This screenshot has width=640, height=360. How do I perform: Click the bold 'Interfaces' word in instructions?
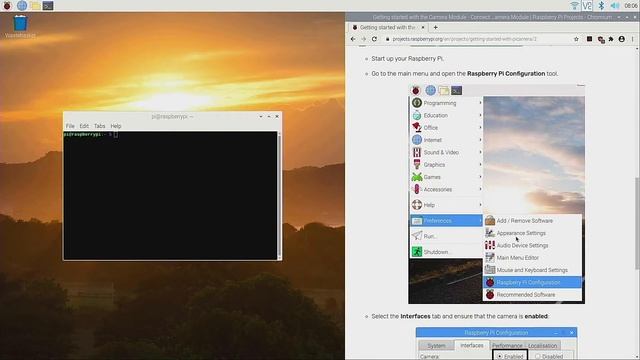tap(415, 316)
